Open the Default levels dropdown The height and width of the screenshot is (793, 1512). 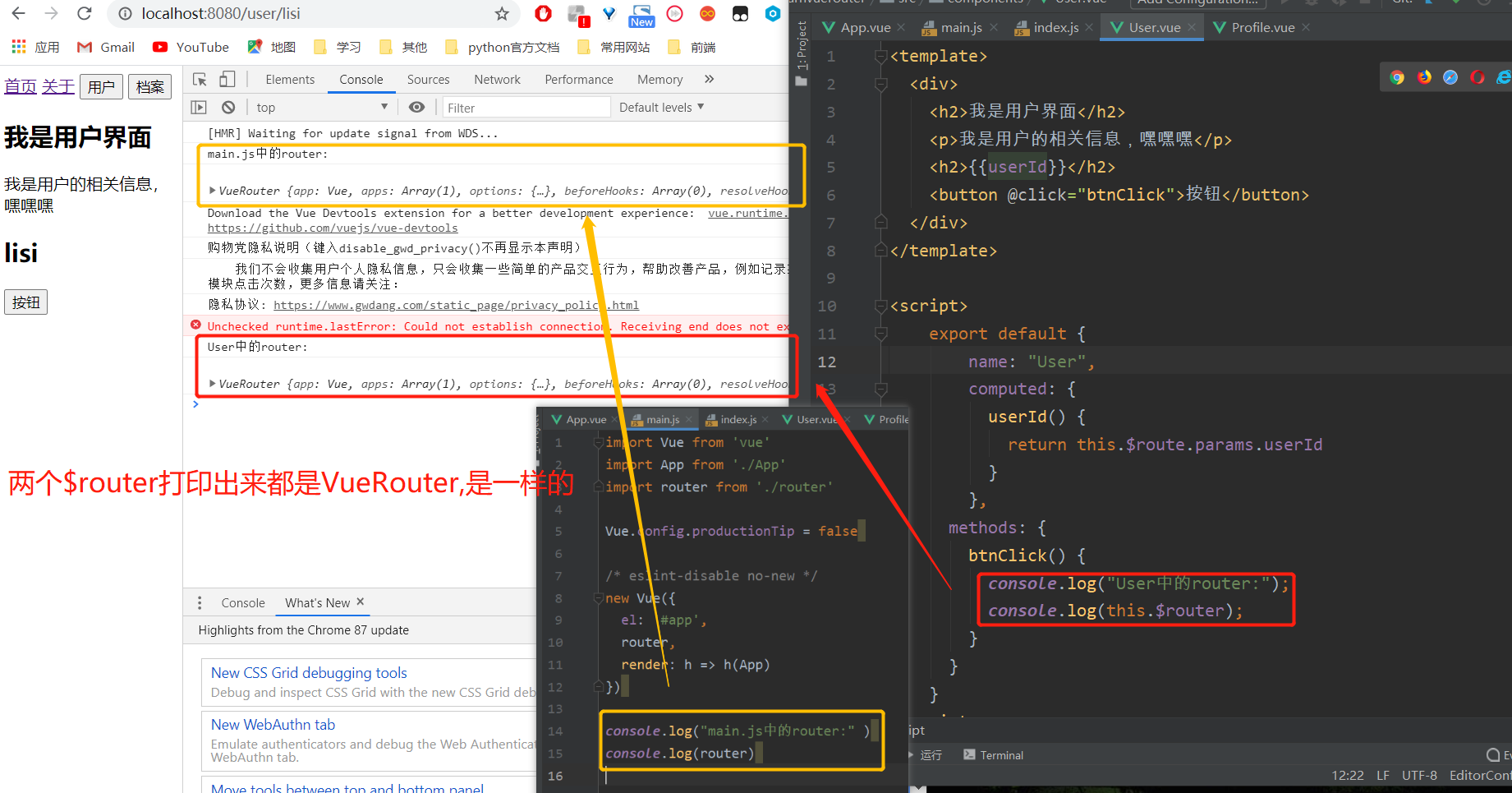pos(661,107)
